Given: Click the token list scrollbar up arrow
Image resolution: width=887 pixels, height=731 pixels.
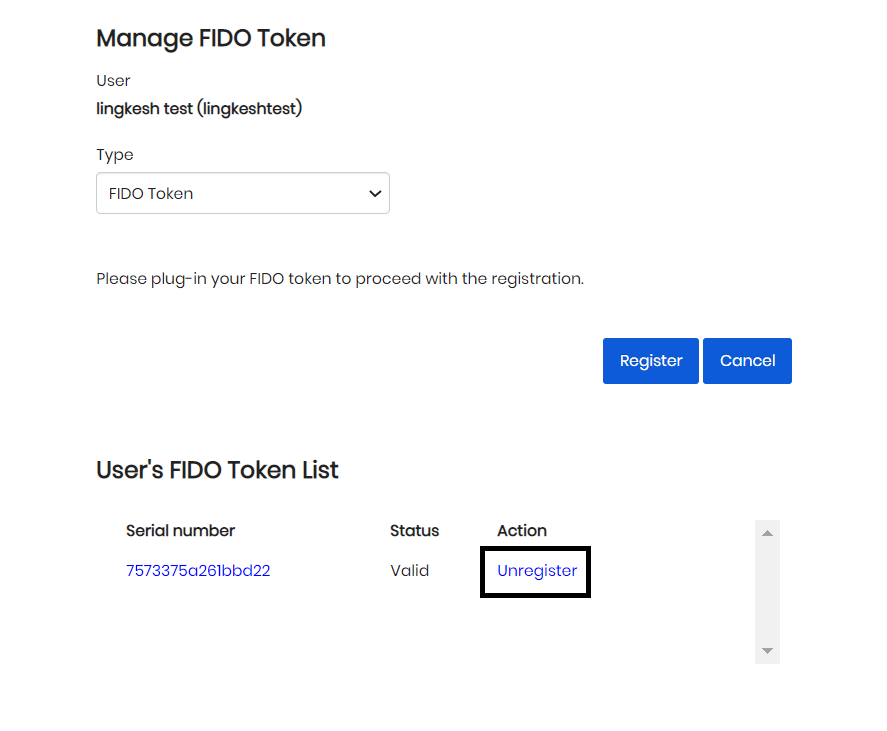Looking at the screenshot, I should 767,533.
